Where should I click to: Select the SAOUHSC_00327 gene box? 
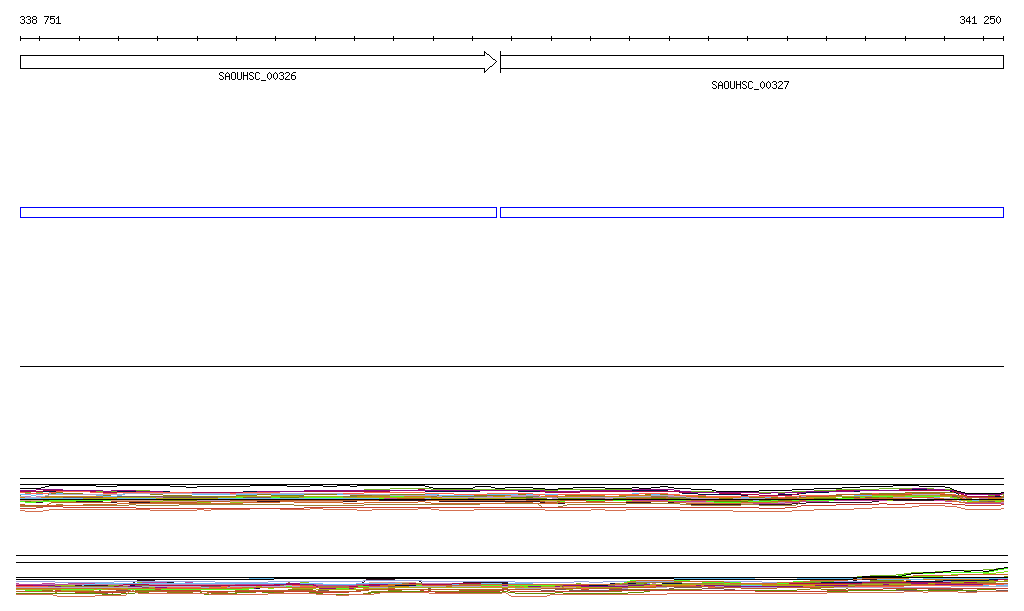coord(751,62)
